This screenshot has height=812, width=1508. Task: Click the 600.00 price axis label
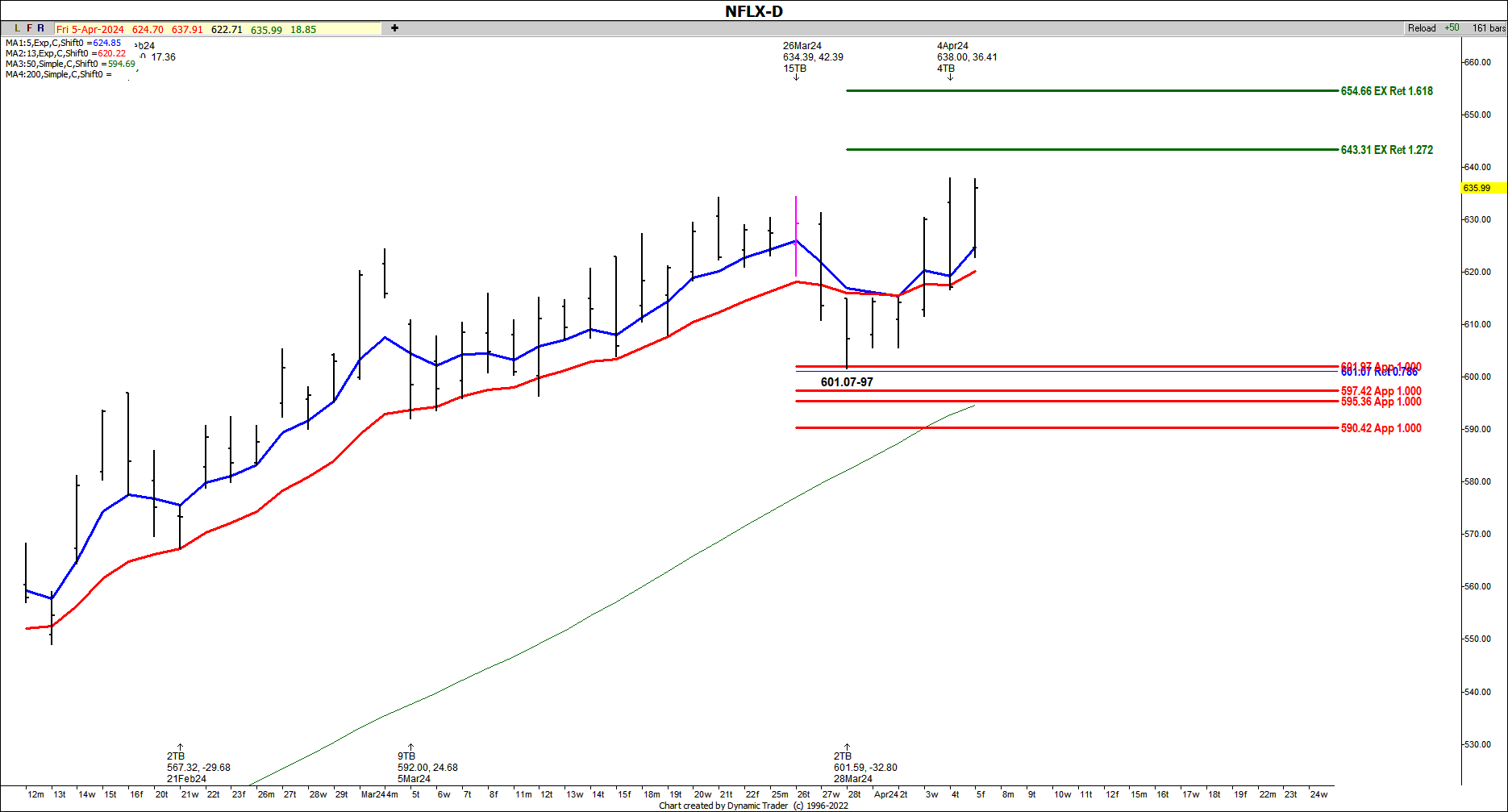[1477, 377]
